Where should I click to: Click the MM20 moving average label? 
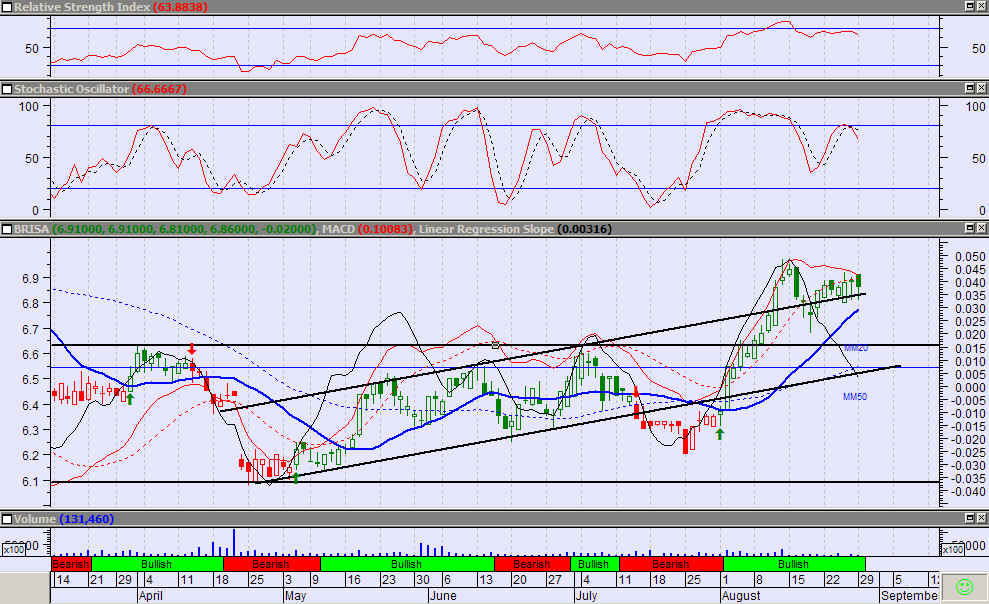tap(855, 348)
